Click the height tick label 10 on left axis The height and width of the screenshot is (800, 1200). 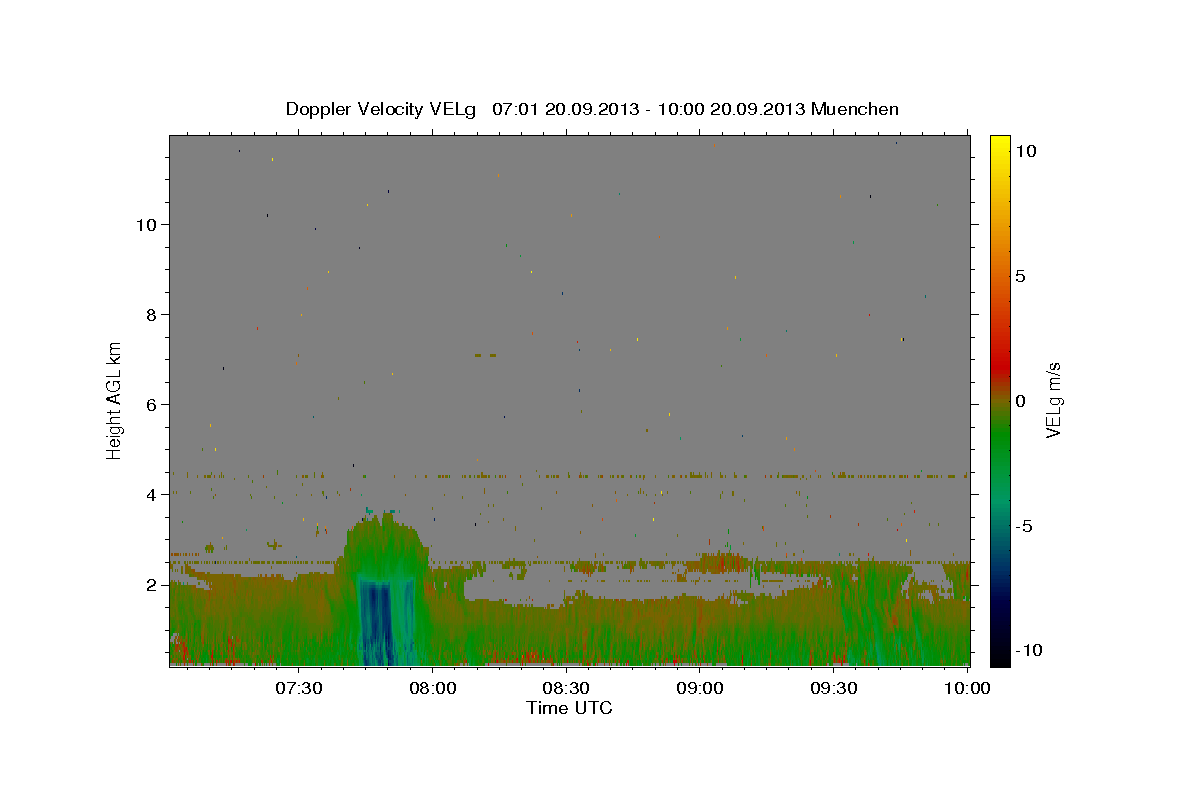(x=148, y=225)
